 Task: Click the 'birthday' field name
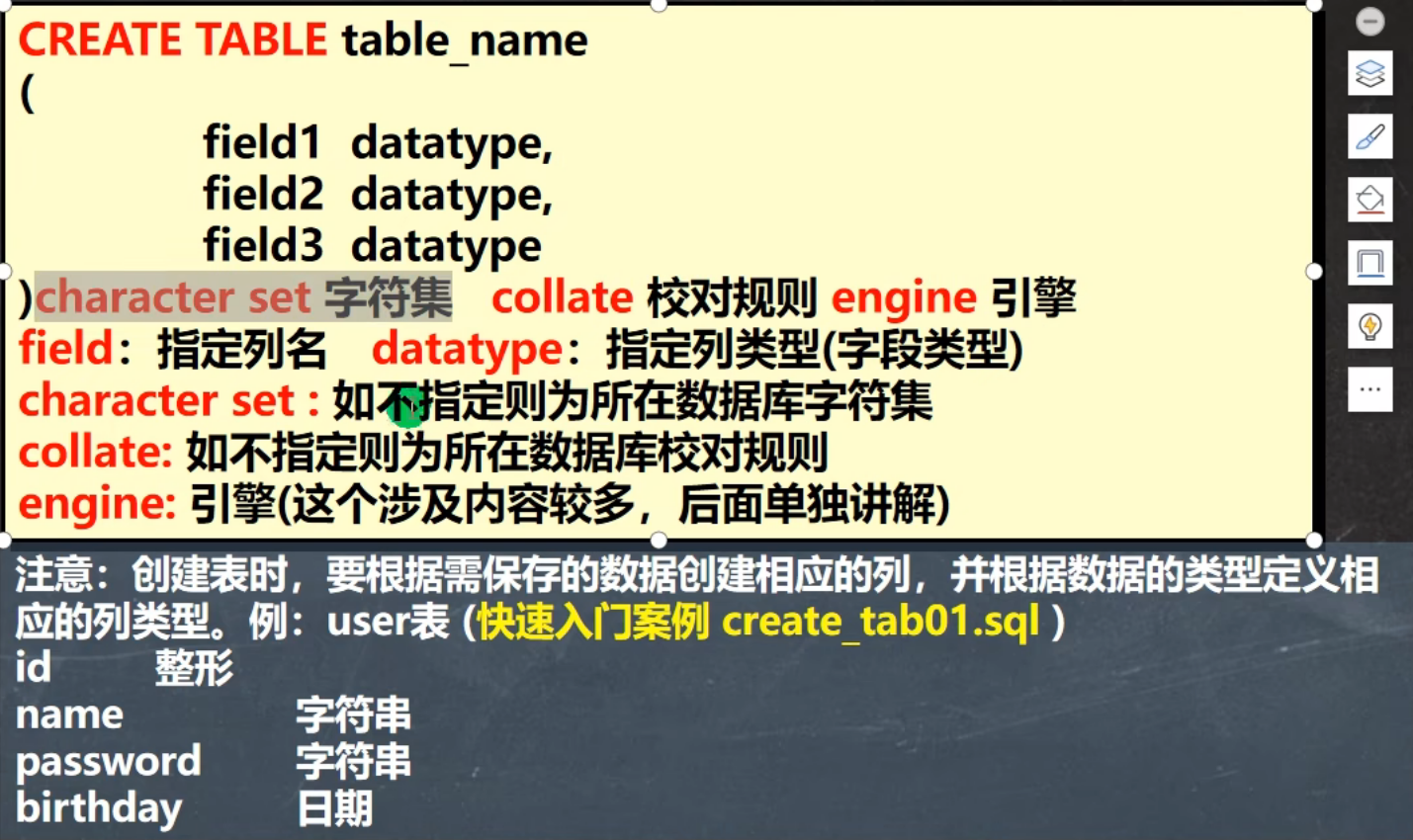click(x=99, y=808)
